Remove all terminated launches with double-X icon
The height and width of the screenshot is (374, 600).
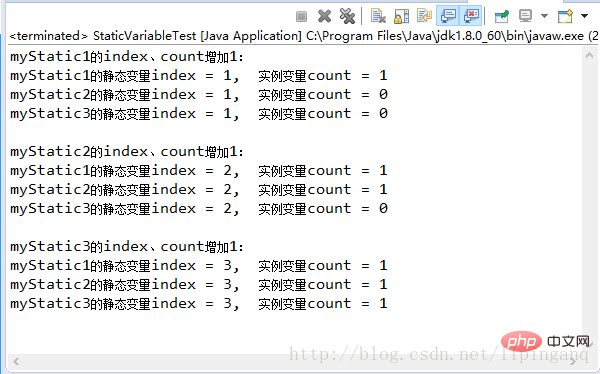click(347, 16)
